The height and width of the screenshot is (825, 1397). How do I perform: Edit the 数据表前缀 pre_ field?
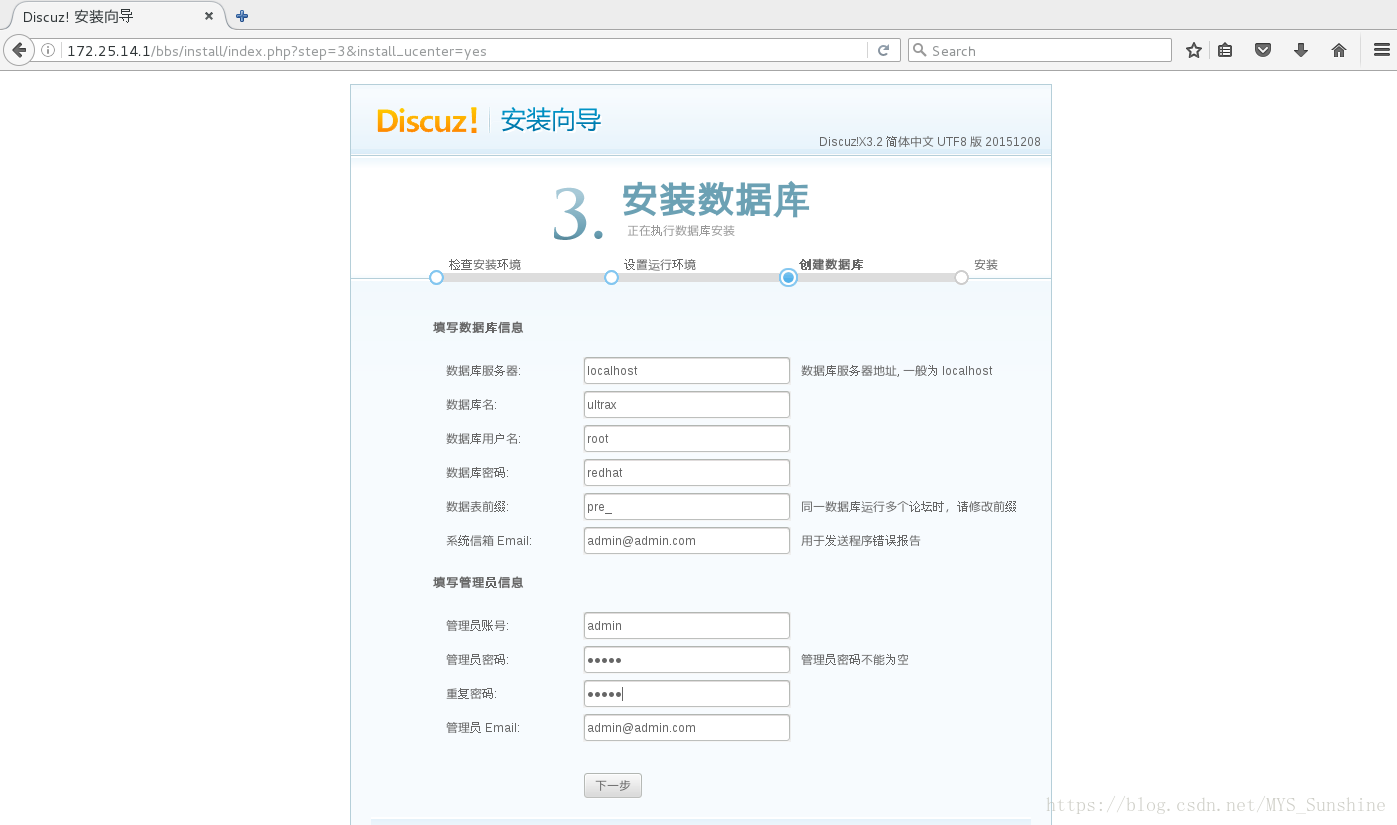[687, 506]
